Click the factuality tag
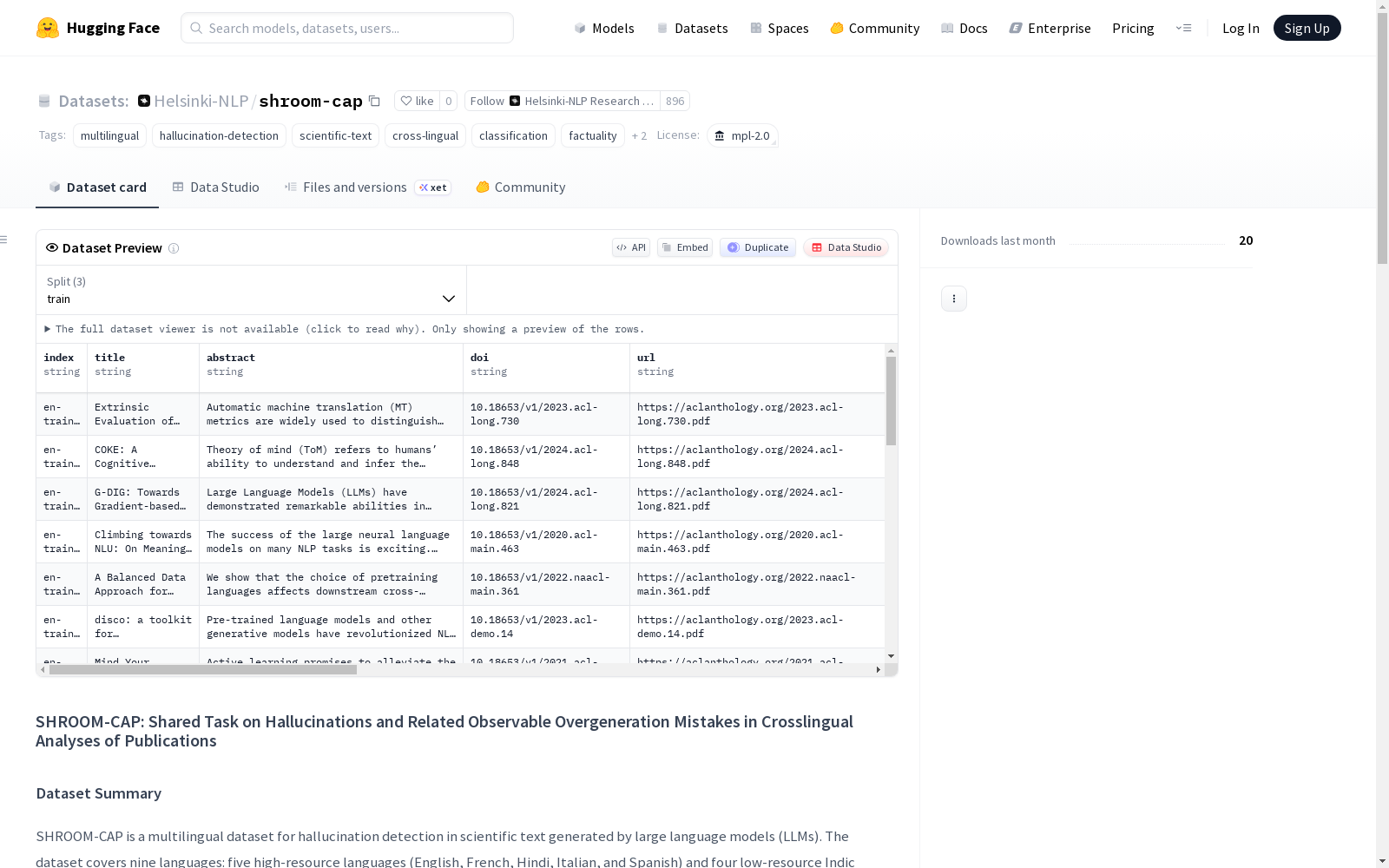Screen dimensions: 1389x868 (x=593, y=135)
